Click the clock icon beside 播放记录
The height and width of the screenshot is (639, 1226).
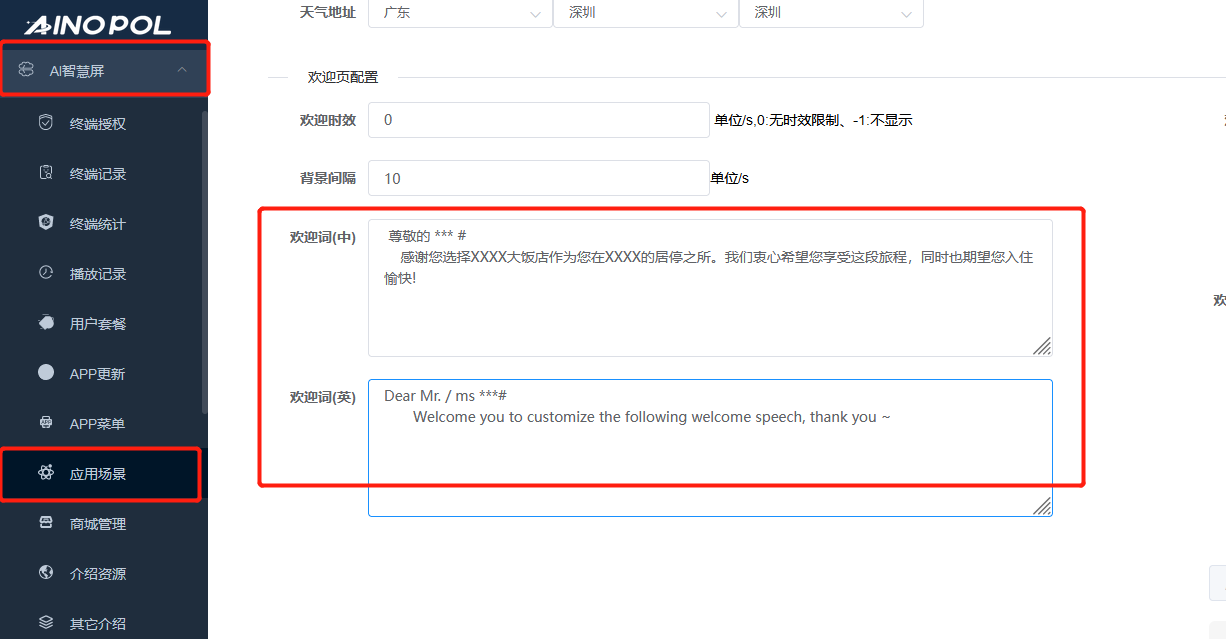[46, 273]
